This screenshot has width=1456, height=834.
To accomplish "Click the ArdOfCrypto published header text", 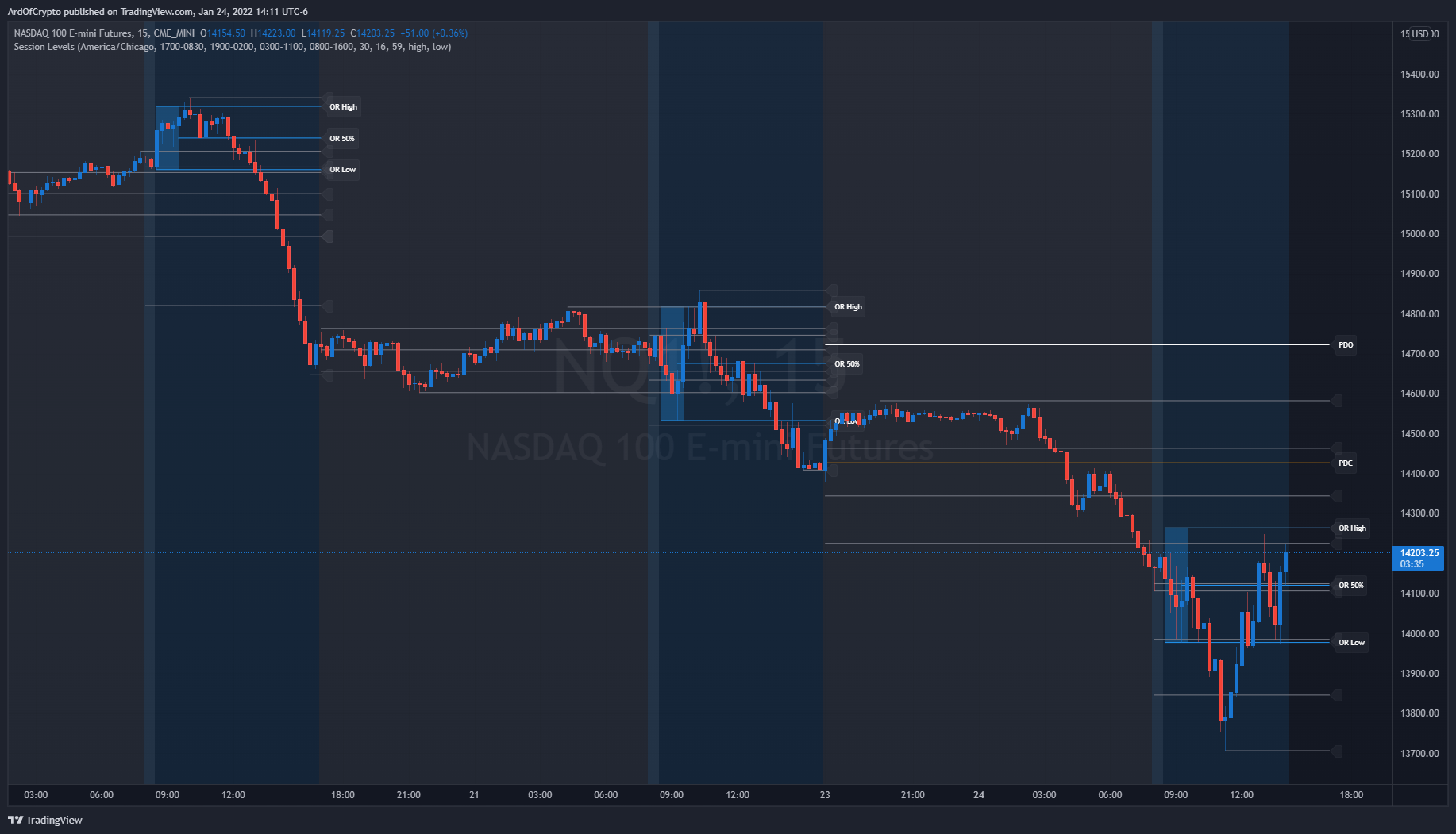I will point(158,11).
